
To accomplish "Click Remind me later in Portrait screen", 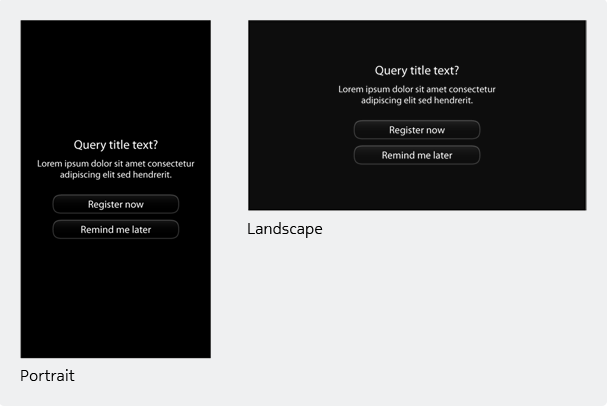I will pyautogui.click(x=116, y=229).
